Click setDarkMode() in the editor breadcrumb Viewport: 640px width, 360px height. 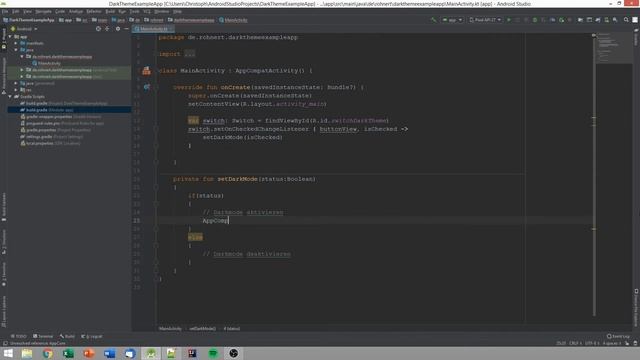202,329
